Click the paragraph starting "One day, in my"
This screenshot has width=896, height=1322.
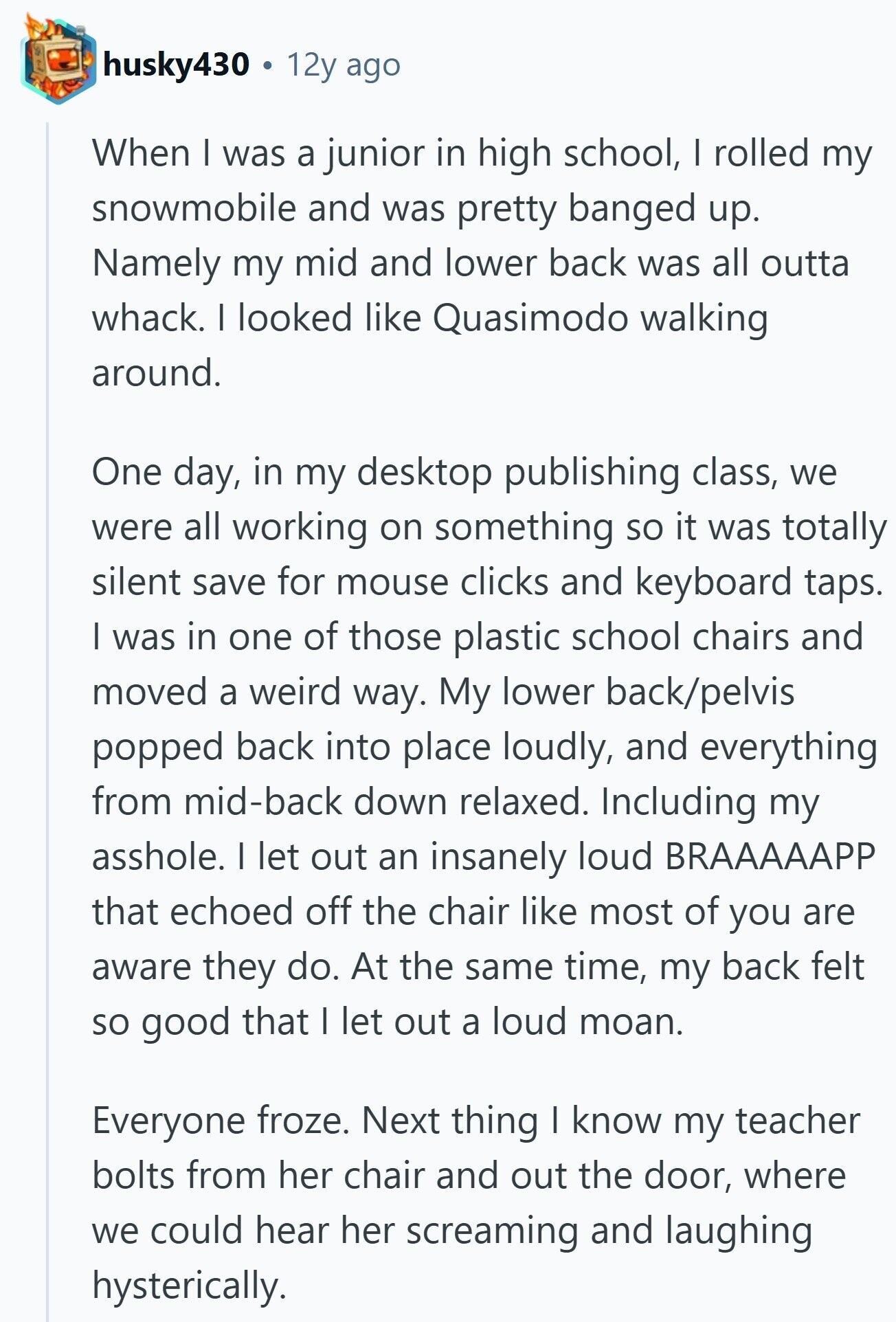pyautogui.click(x=489, y=746)
